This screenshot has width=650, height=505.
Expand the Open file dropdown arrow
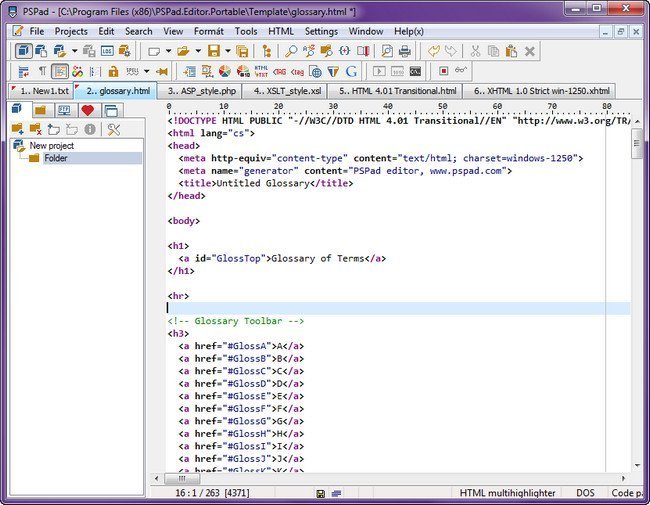pos(198,51)
